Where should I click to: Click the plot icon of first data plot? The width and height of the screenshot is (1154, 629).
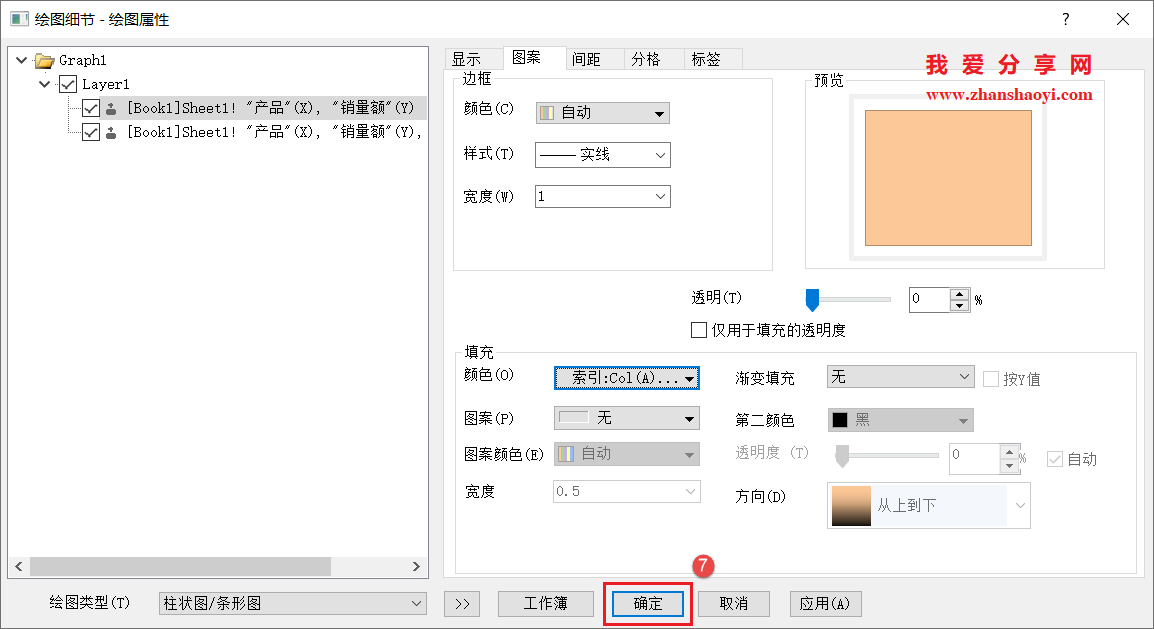click(109, 108)
